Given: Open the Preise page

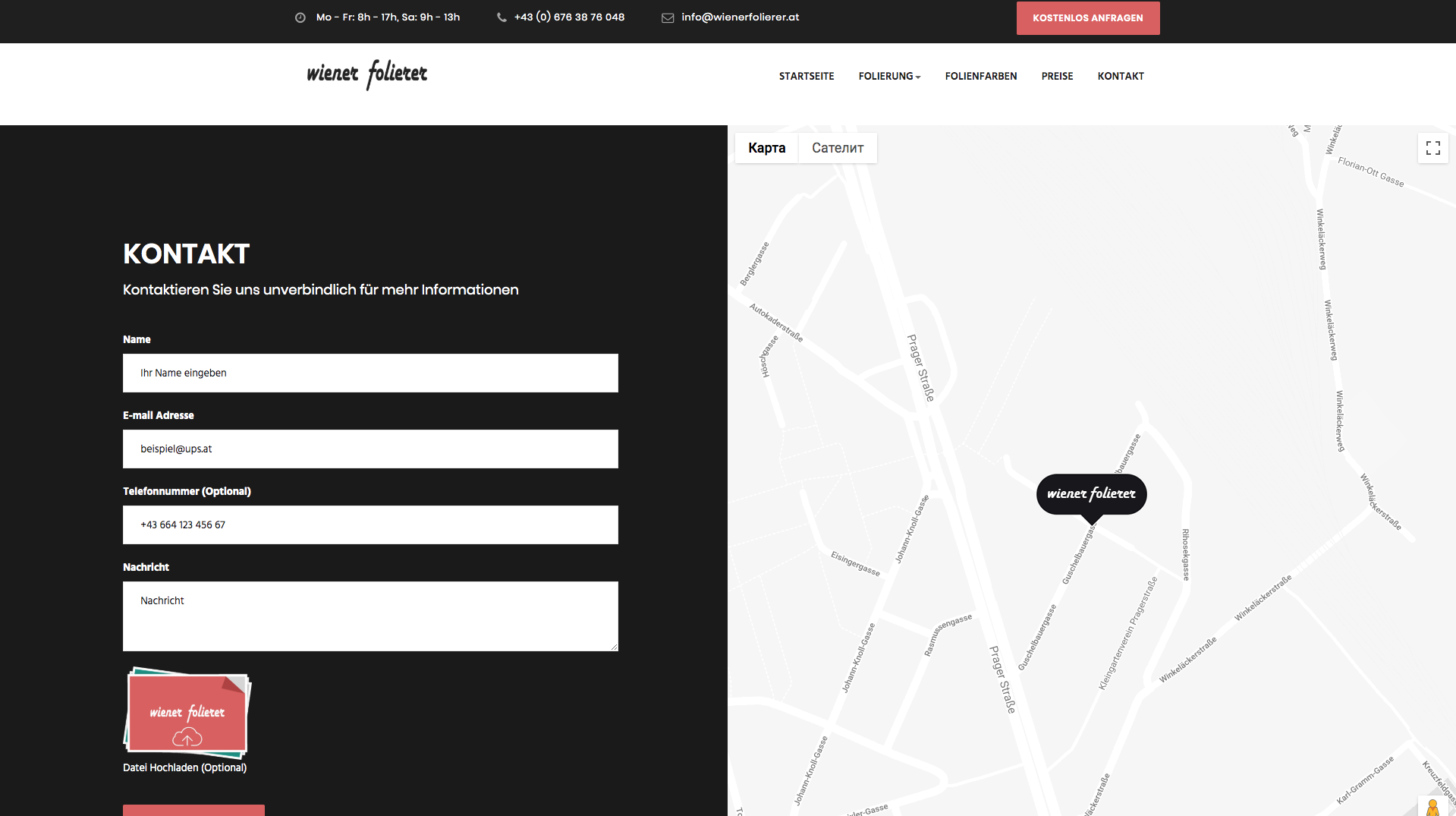Looking at the screenshot, I should pos(1057,76).
